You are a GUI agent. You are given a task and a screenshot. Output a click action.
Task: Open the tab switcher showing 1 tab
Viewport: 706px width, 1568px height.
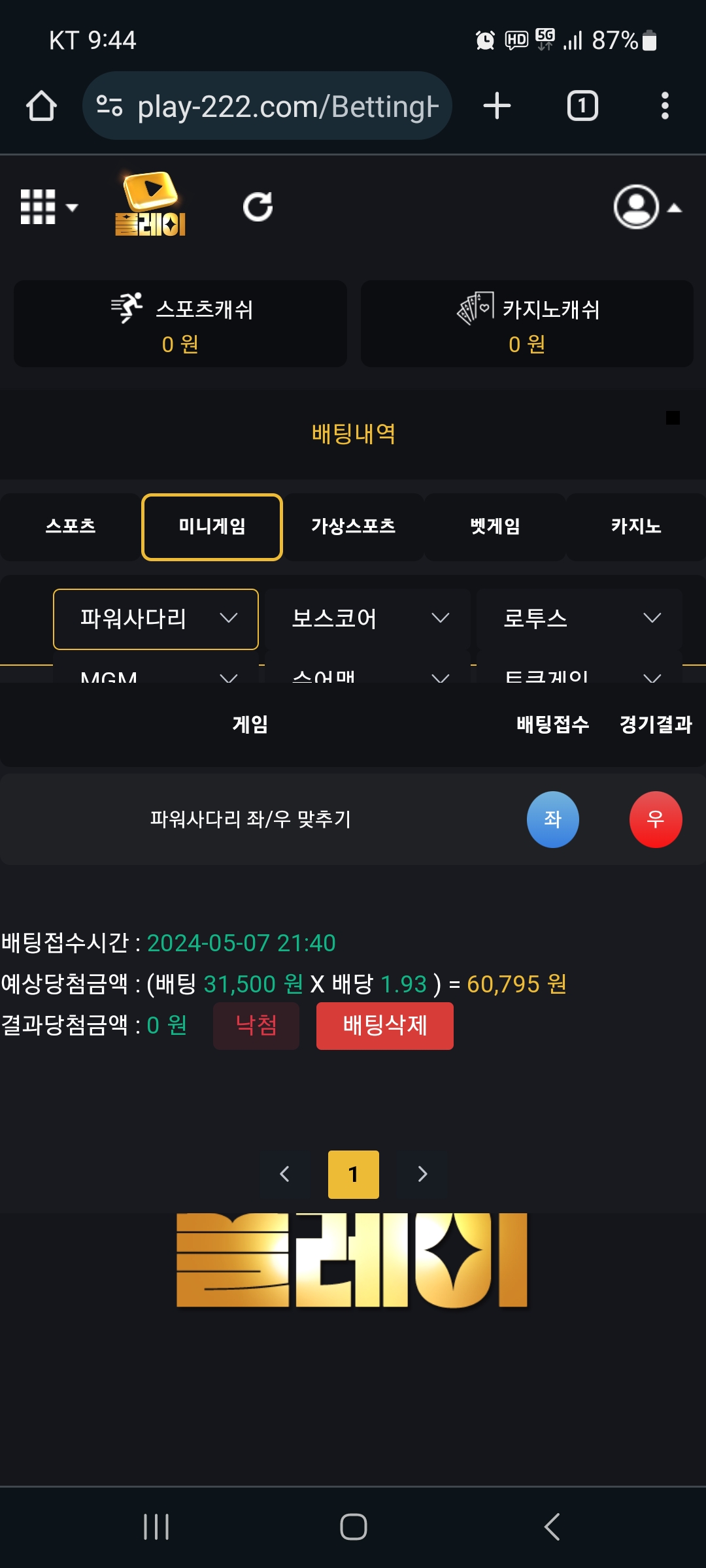(582, 106)
